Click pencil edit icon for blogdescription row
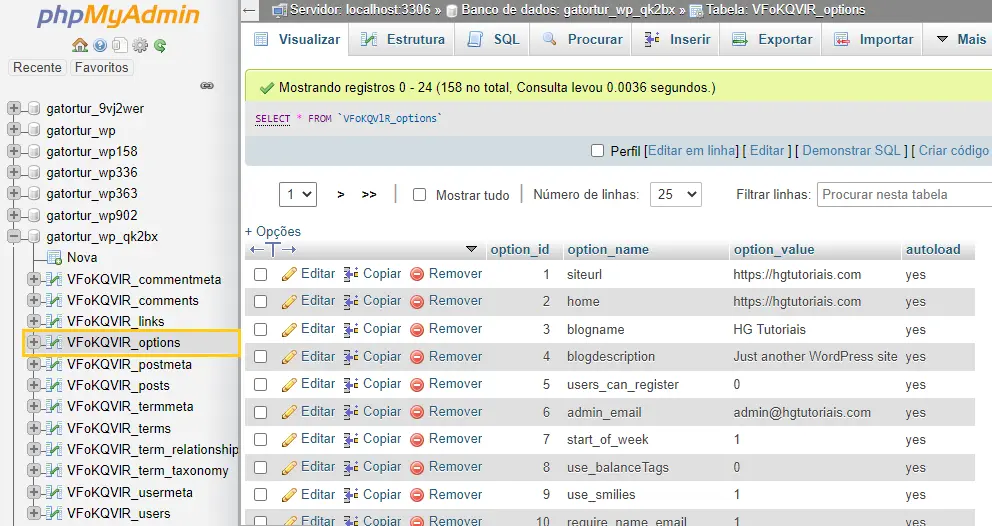The width and height of the screenshot is (992, 526). 289,357
